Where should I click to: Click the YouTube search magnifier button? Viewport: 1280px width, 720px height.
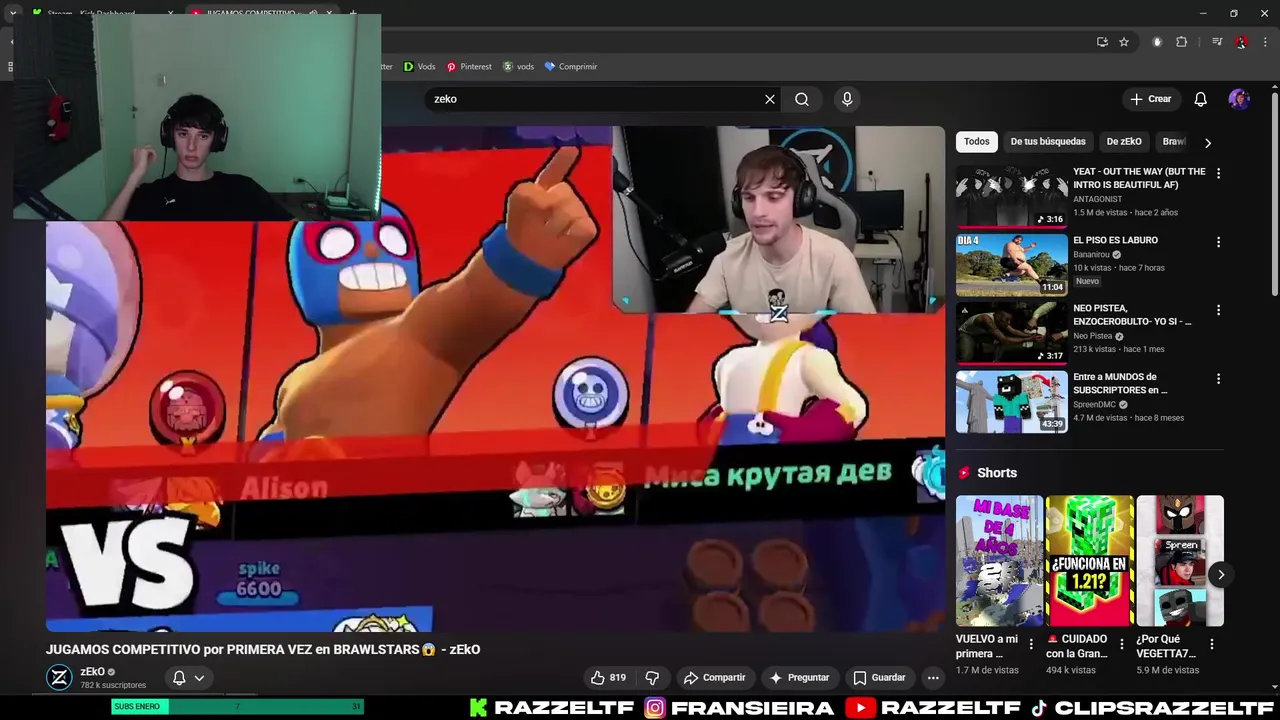pos(802,99)
